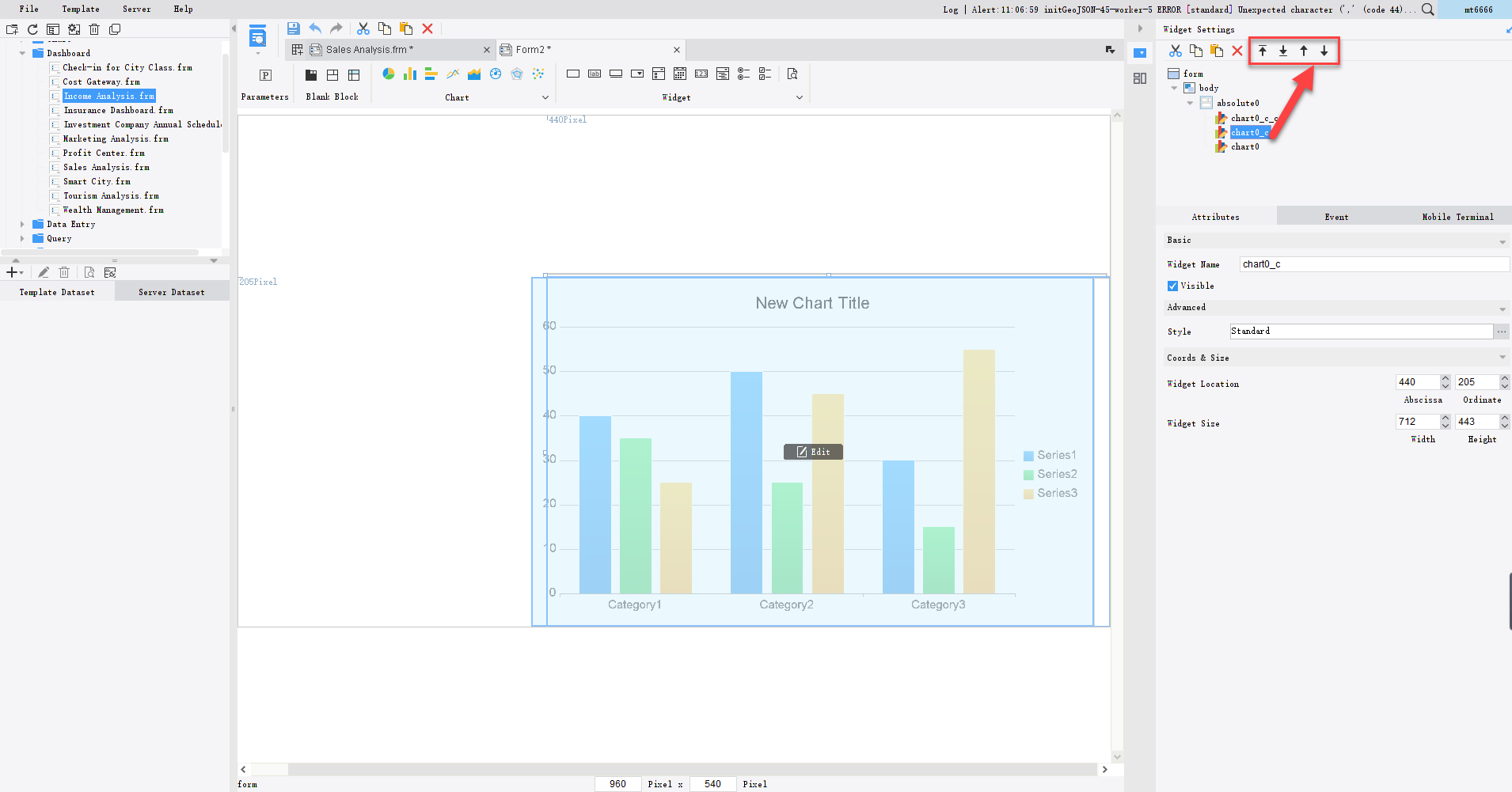Switch to the Server Dataset tab
Screen dimensions: 1512x792
[172, 292]
